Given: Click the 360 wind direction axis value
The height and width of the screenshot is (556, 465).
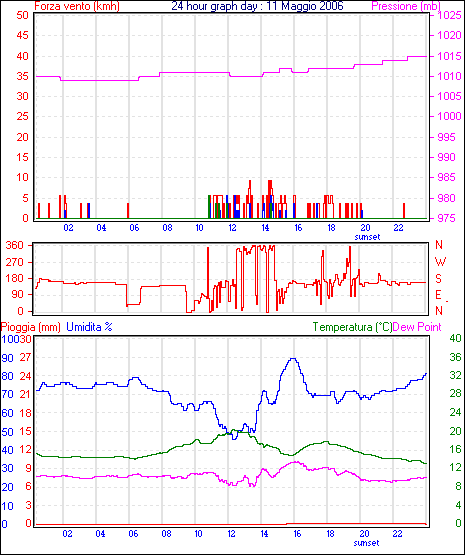Looking at the screenshot, I should point(15,245).
